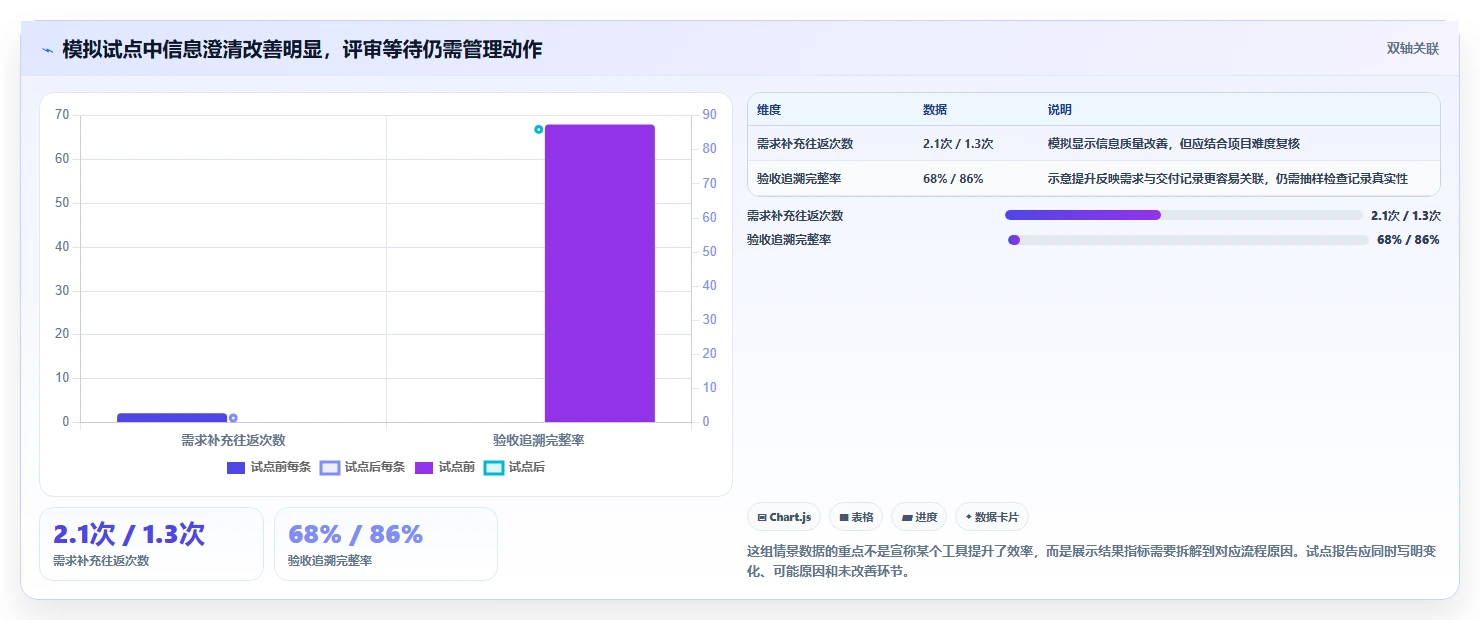Click the 需求补充往返次数 caption in the data card
This screenshot has height=620, width=1480.
[101, 561]
